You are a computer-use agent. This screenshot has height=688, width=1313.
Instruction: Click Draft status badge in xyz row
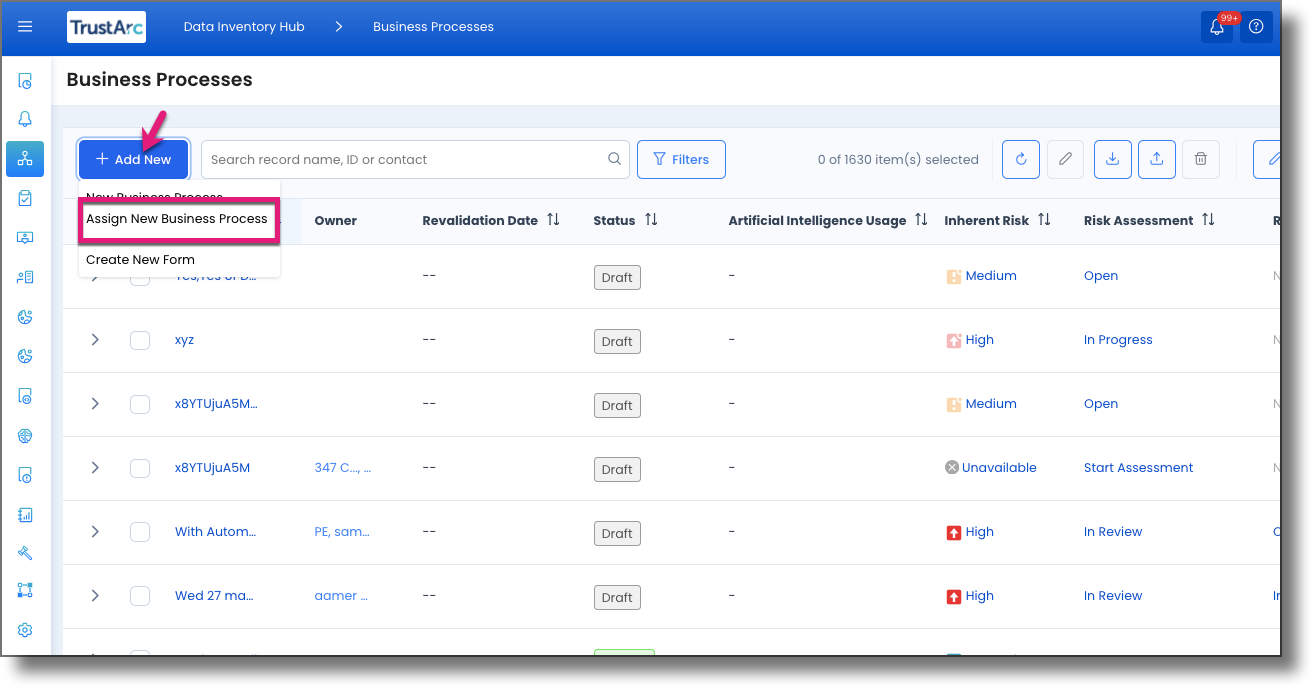click(x=617, y=341)
